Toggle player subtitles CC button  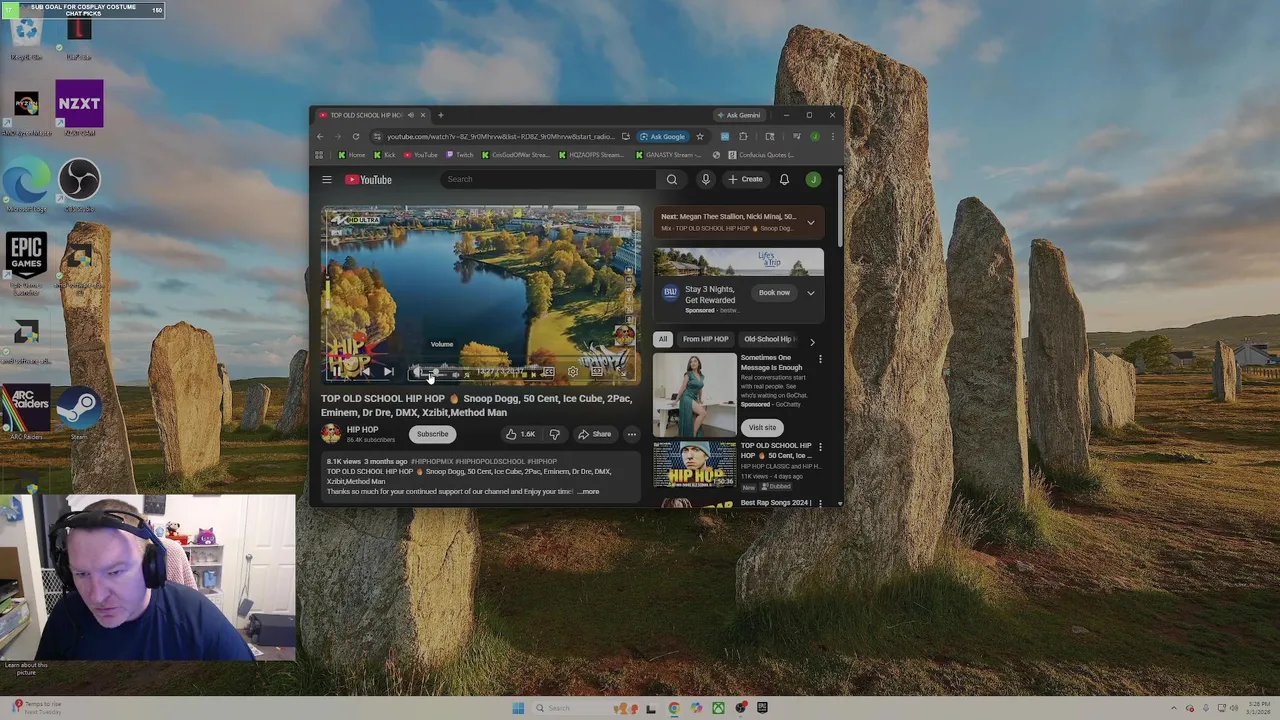(548, 372)
